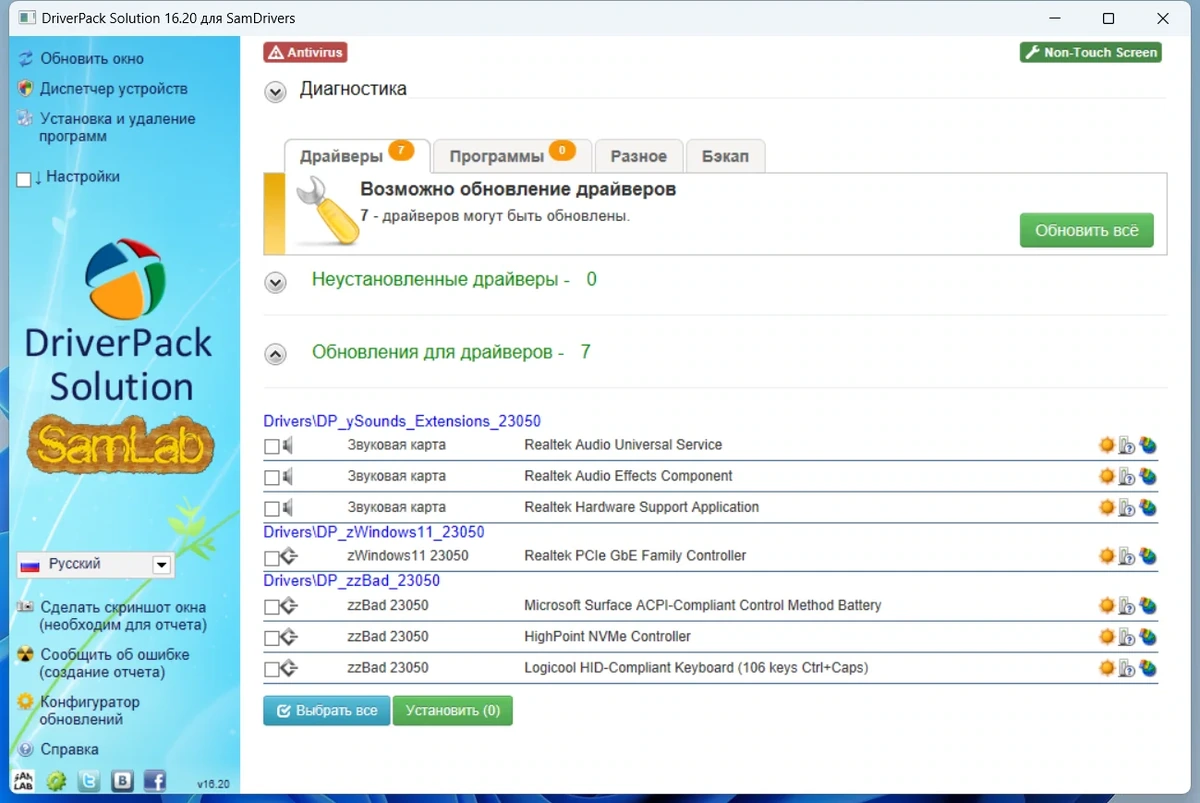Image resolution: width=1200 pixels, height=803 pixels.
Task: Open the SamLab icon in bottom bar
Action: click(23, 780)
